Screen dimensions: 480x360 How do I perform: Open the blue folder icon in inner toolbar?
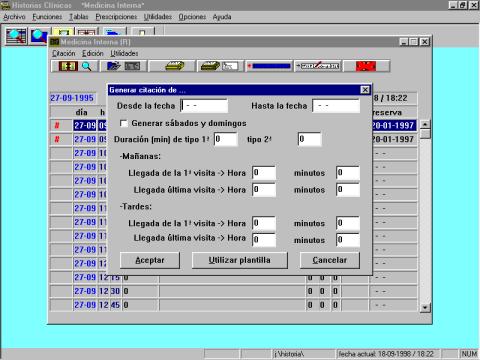114,66
